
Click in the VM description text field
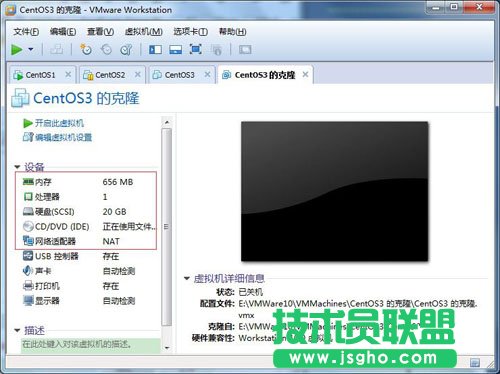[x=91, y=345]
